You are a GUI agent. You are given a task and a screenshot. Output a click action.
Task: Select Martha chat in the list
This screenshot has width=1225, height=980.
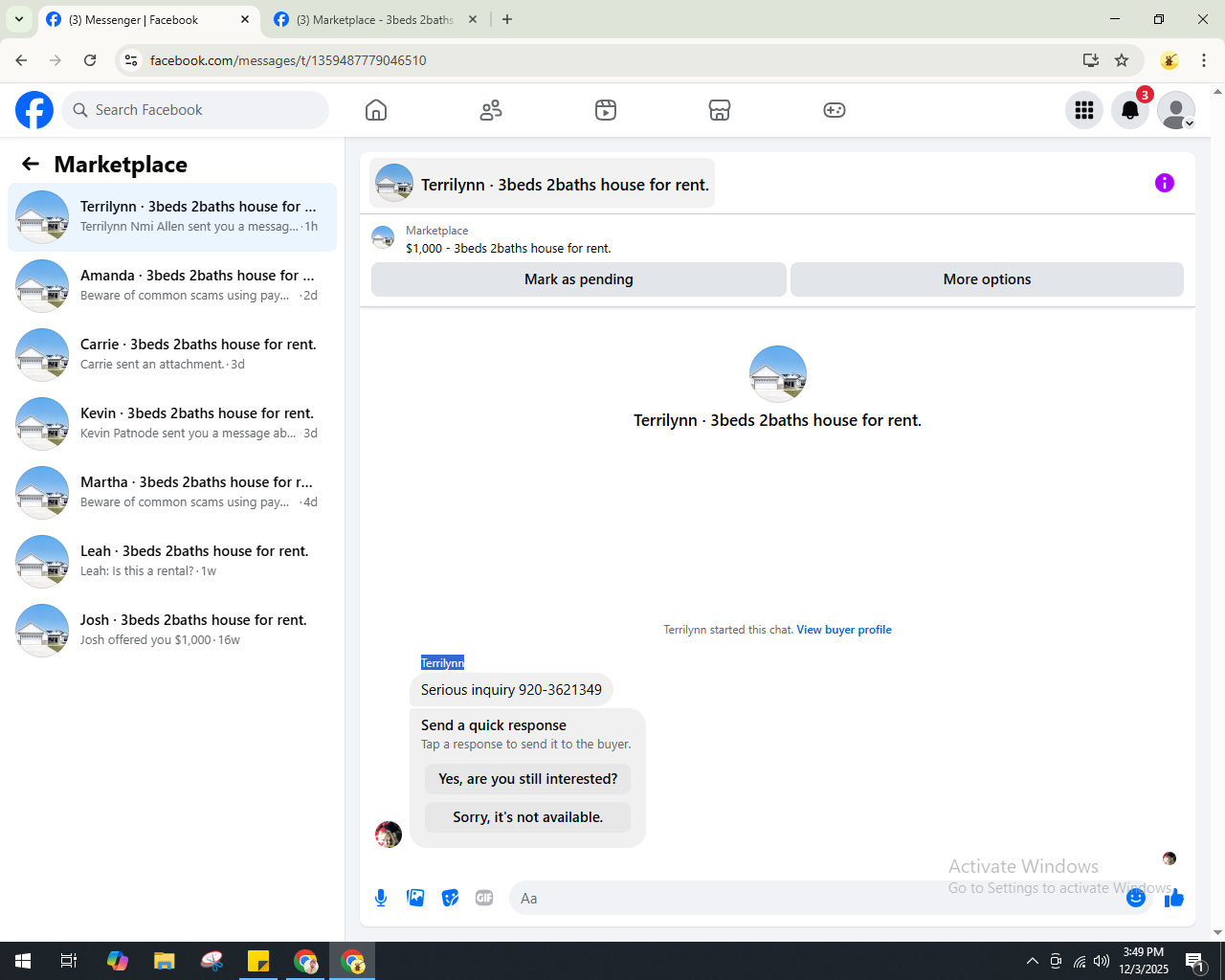click(x=172, y=493)
